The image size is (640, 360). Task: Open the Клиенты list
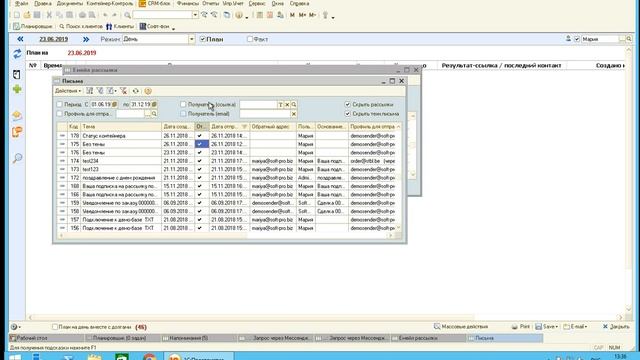[120, 27]
